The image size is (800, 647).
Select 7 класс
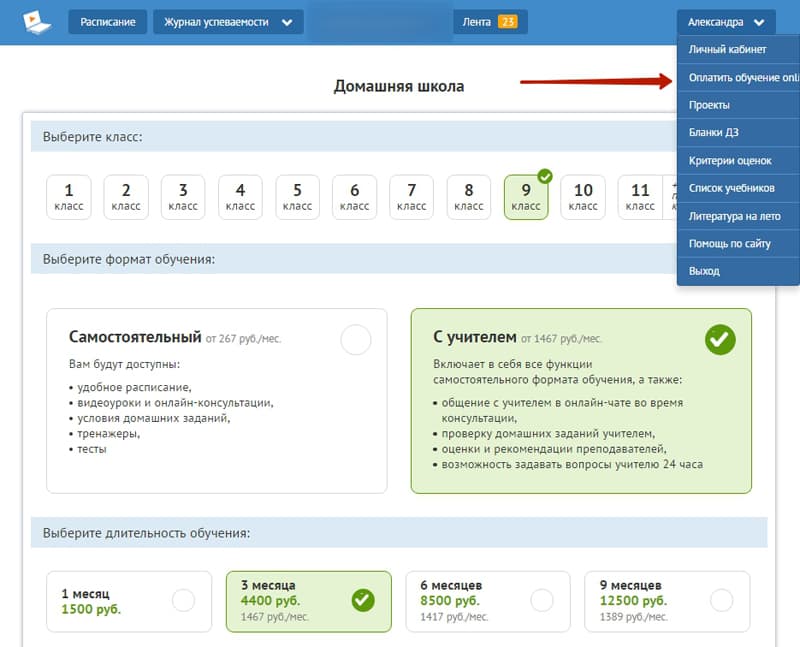click(412, 197)
